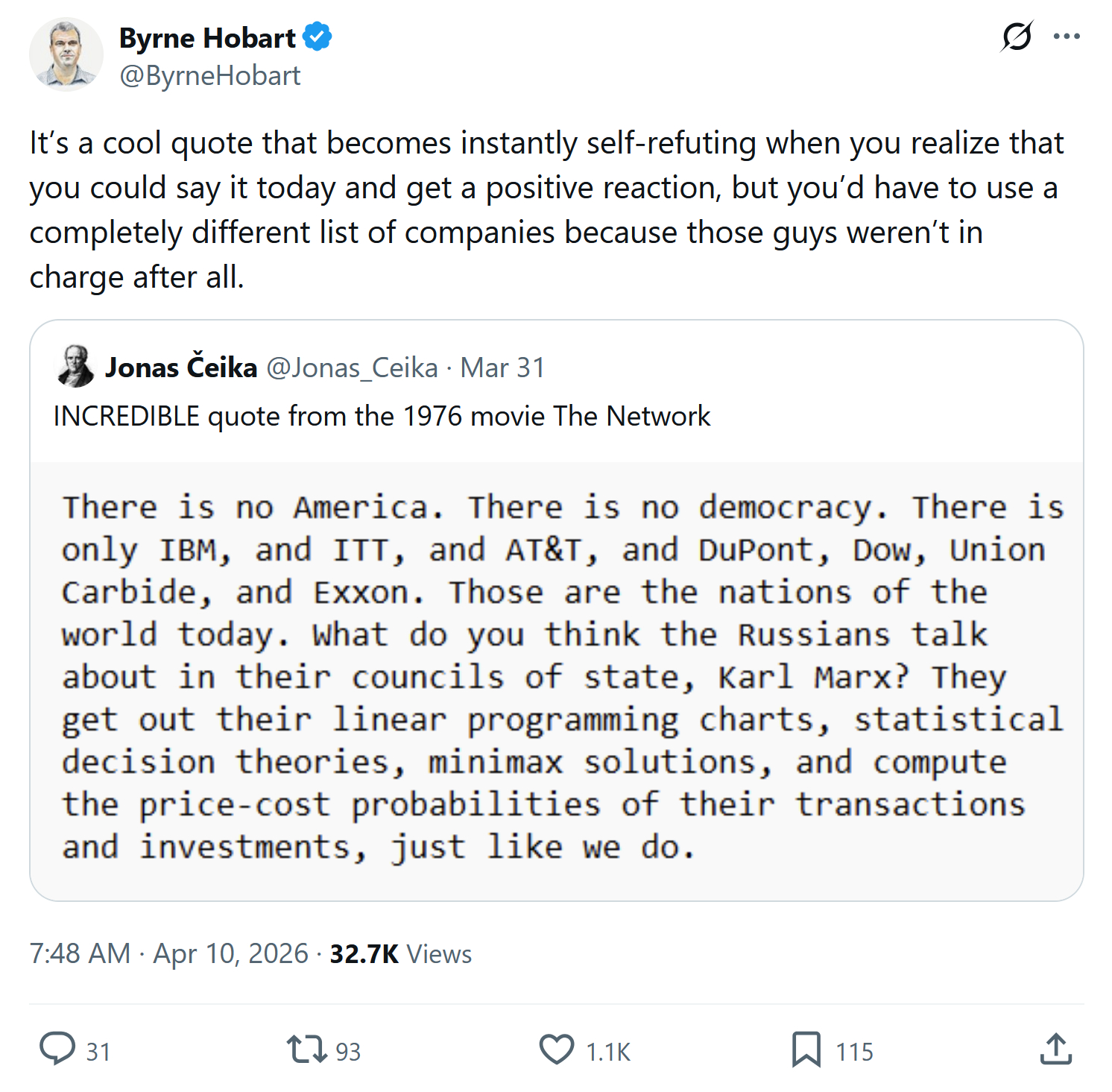Open the quoted tweet's Mar 31 date
Image resolution: width=1112 pixels, height=1092 pixels.
pos(502,367)
